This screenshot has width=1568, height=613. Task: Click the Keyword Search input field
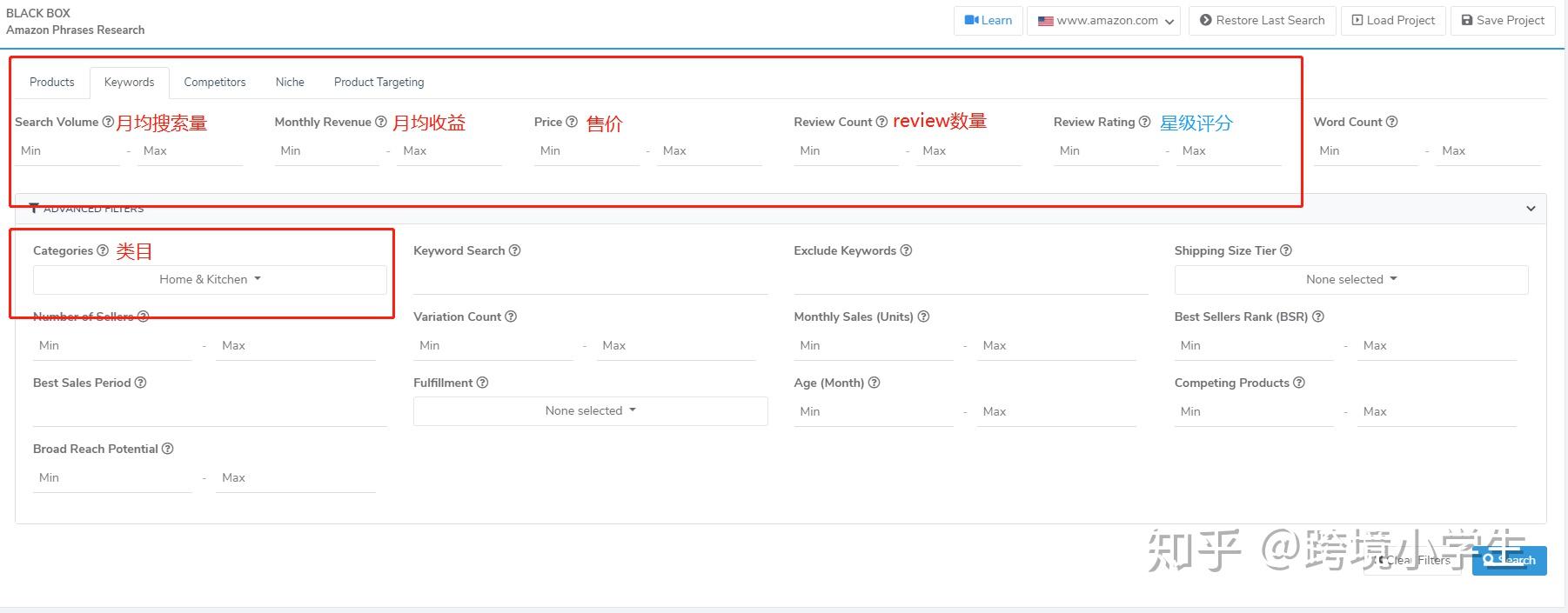pos(591,280)
